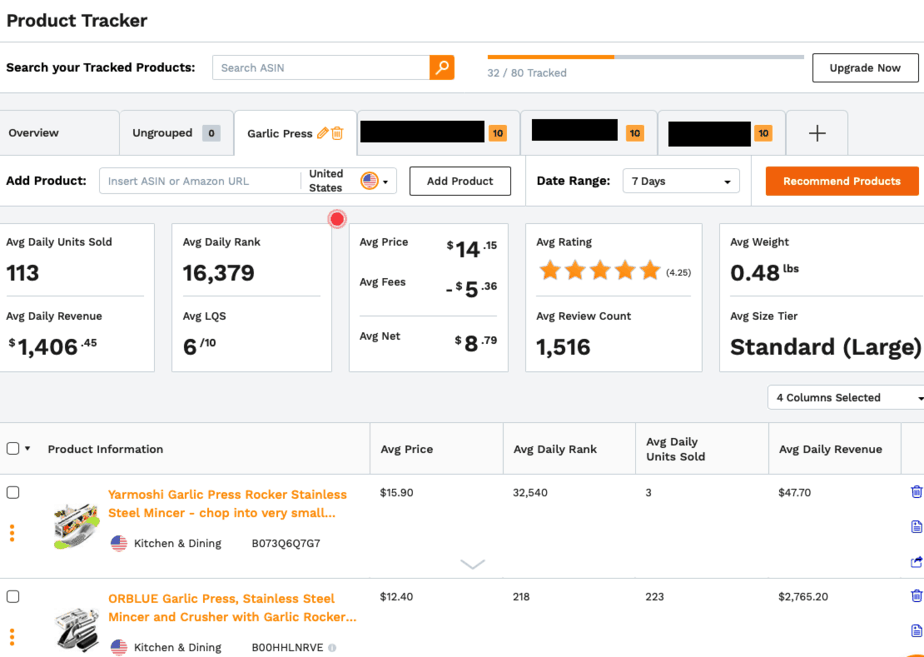Click Kitchen & Dining in the Yarmoshi row
This screenshot has width=924, height=657.
click(177, 543)
